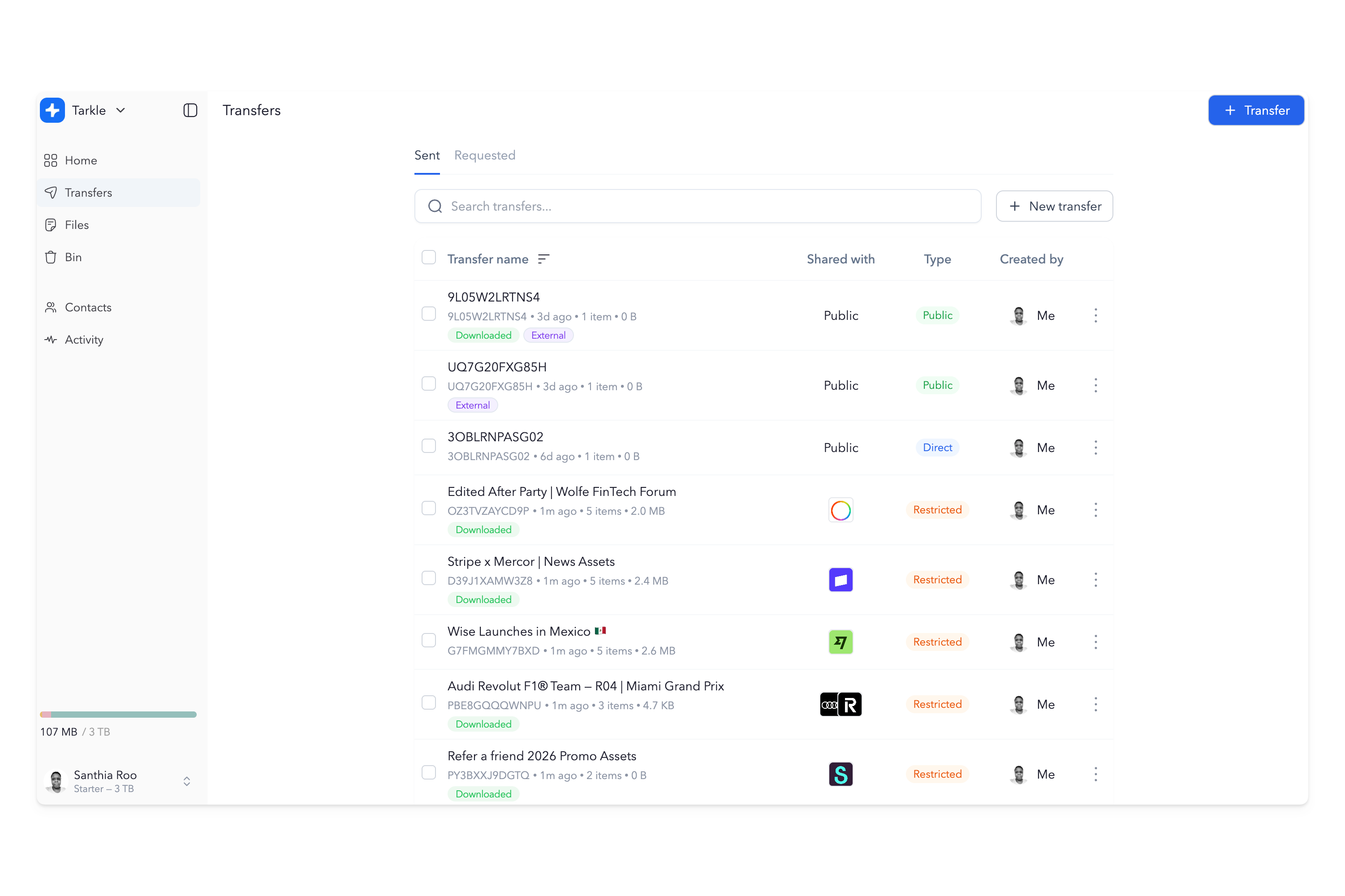1345x896 pixels.
Task: Click the Direct type badge on 3OBLRNPASG02
Action: (937, 448)
